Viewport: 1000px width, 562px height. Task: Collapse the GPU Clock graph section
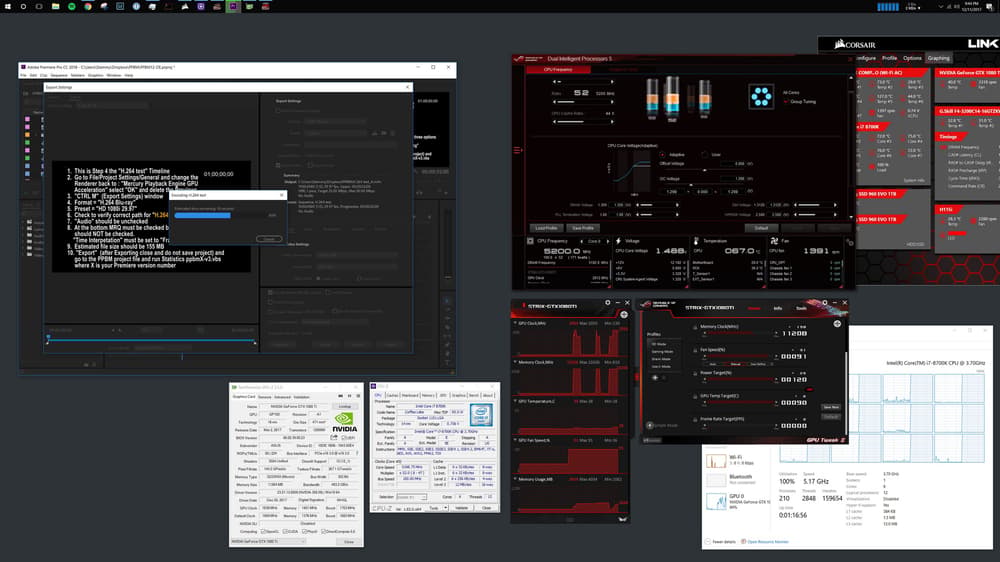tap(515, 323)
